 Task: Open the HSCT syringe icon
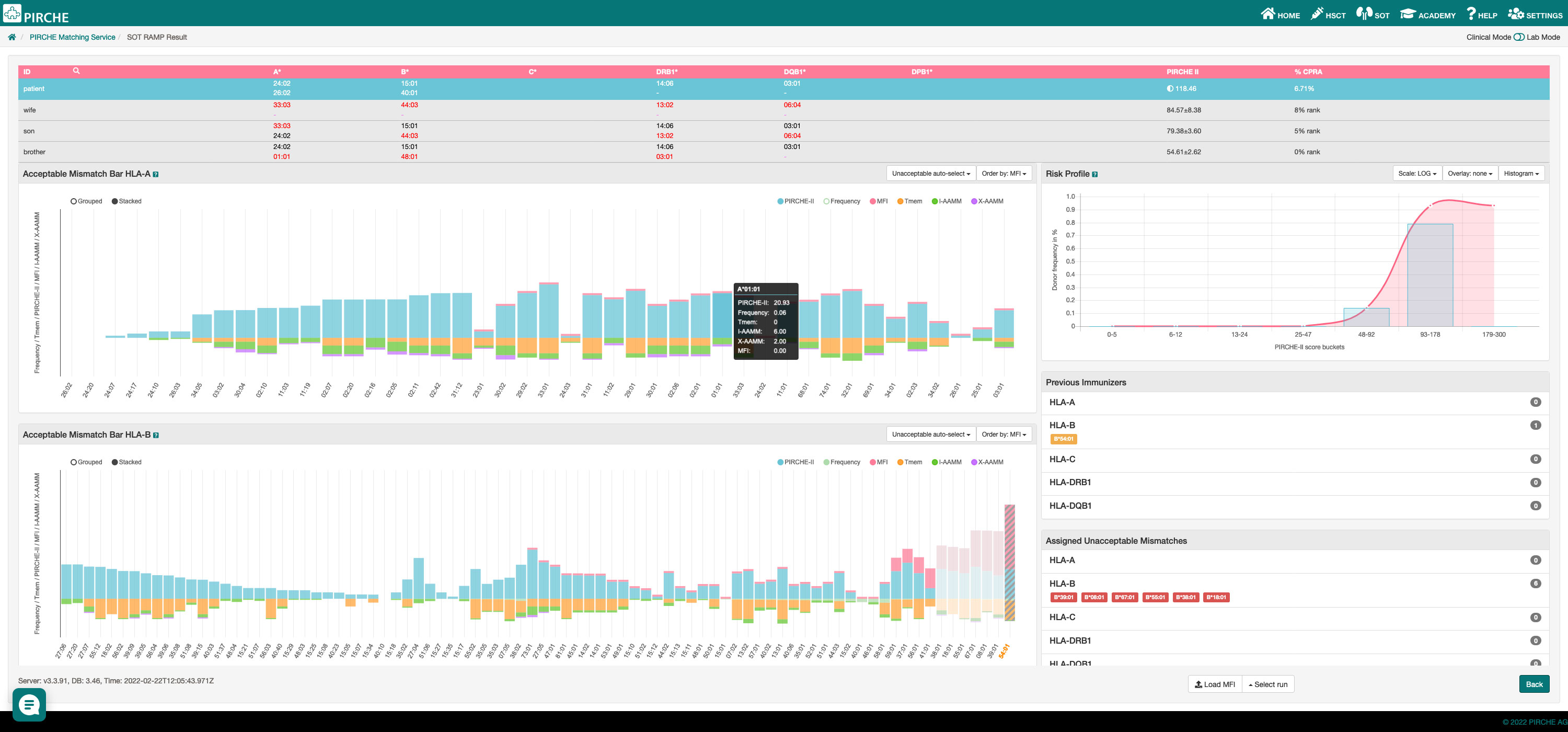[1317, 14]
